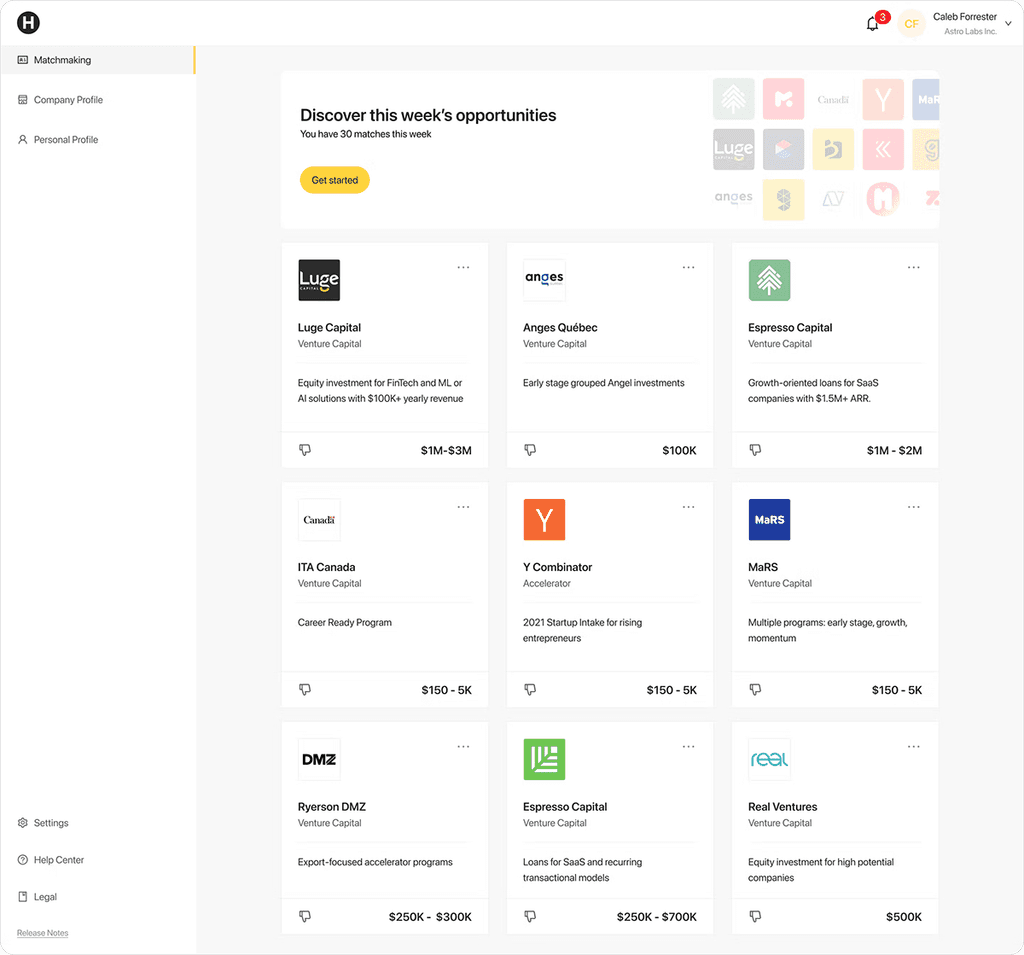Click the Settings gear icon
The image size is (1024, 955).
click(x=23, y=823)
